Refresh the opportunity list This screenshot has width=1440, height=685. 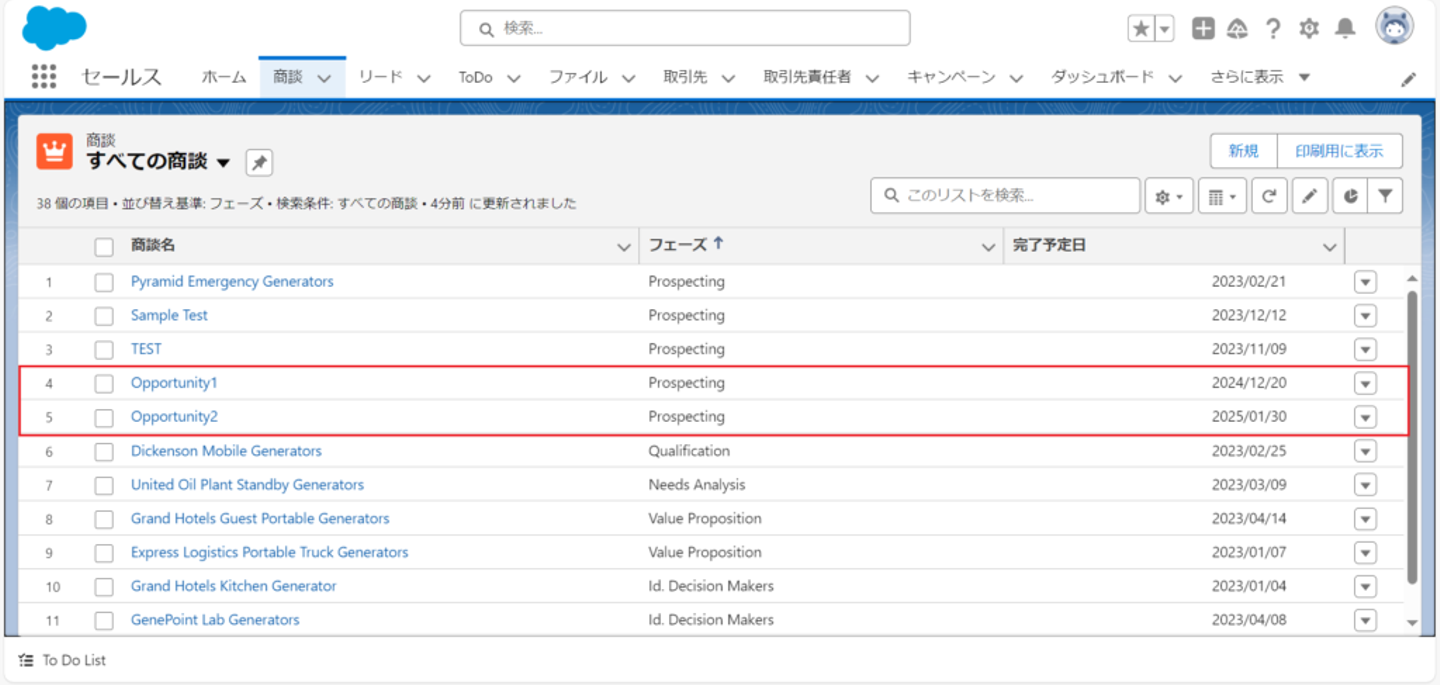click(x=1268, y=197)
